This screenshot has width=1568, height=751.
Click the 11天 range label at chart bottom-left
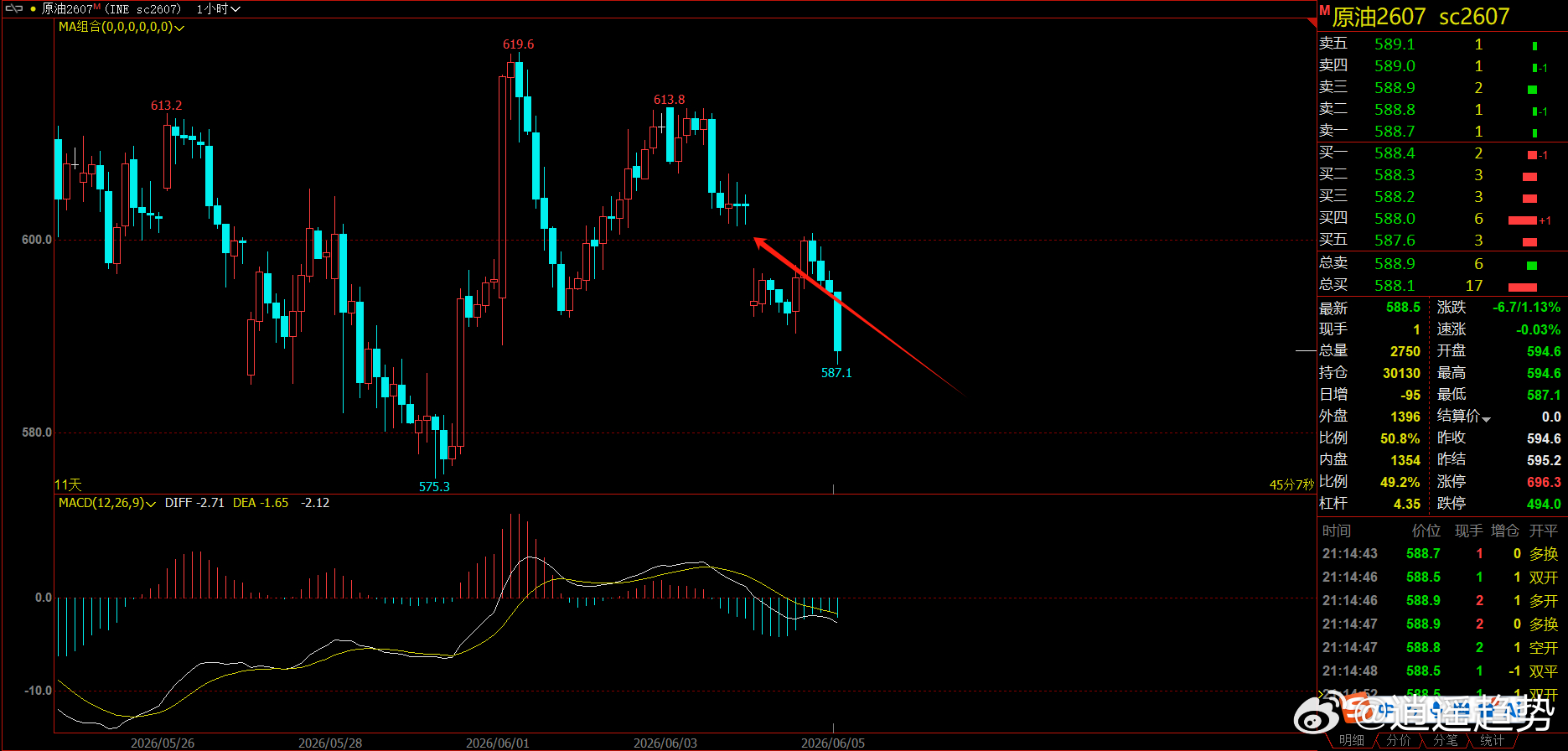coord(69,485)
